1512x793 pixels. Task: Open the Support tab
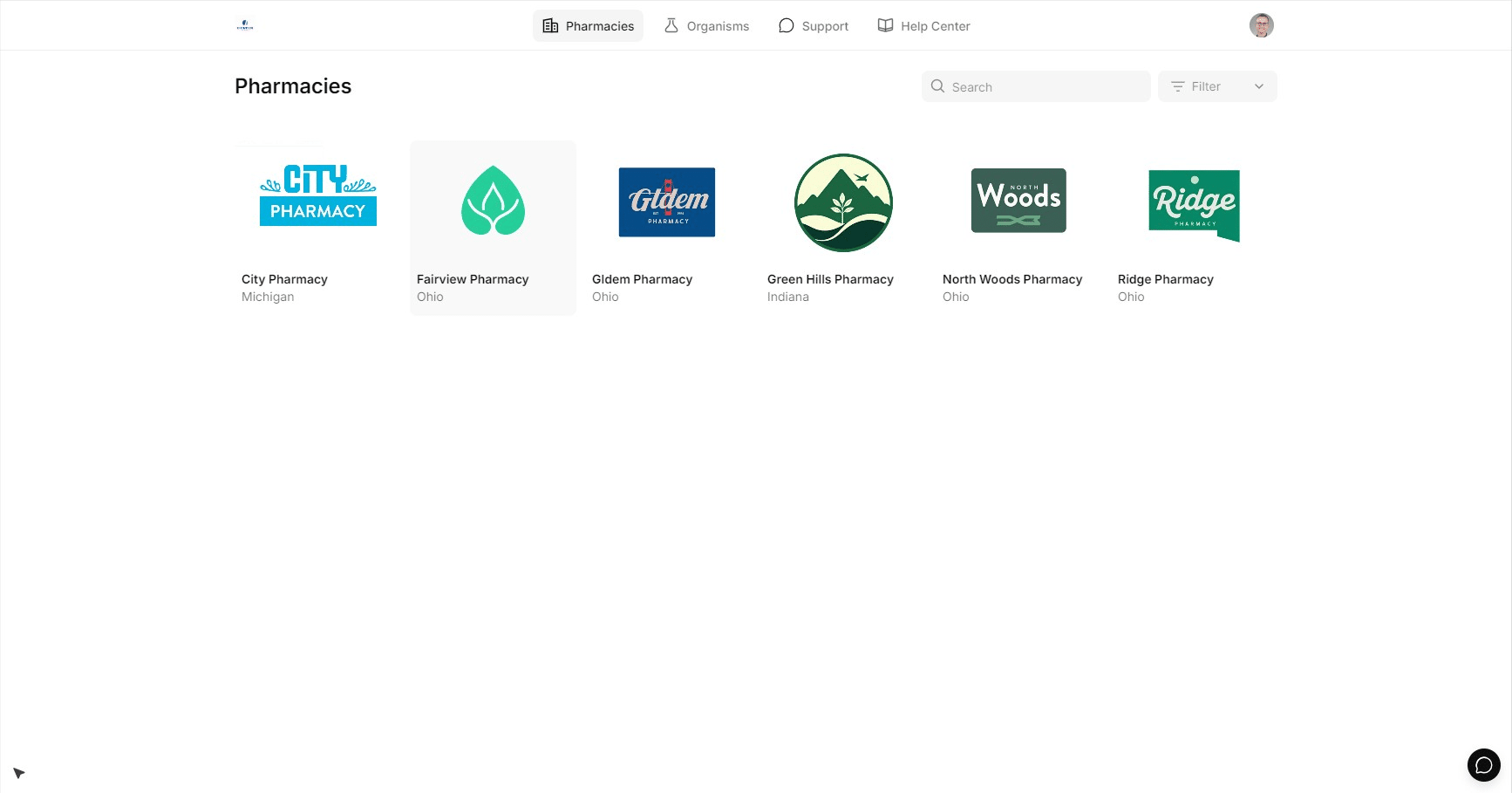(x=813, y=26)
